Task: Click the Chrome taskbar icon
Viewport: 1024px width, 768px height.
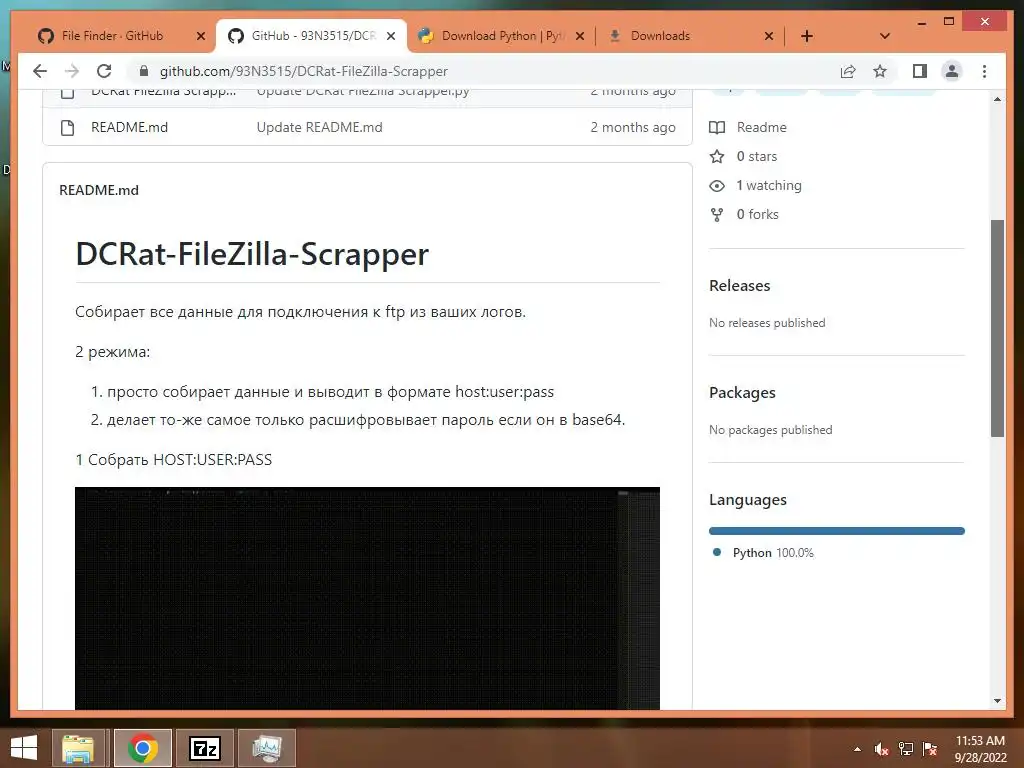Action: (142, 748)
